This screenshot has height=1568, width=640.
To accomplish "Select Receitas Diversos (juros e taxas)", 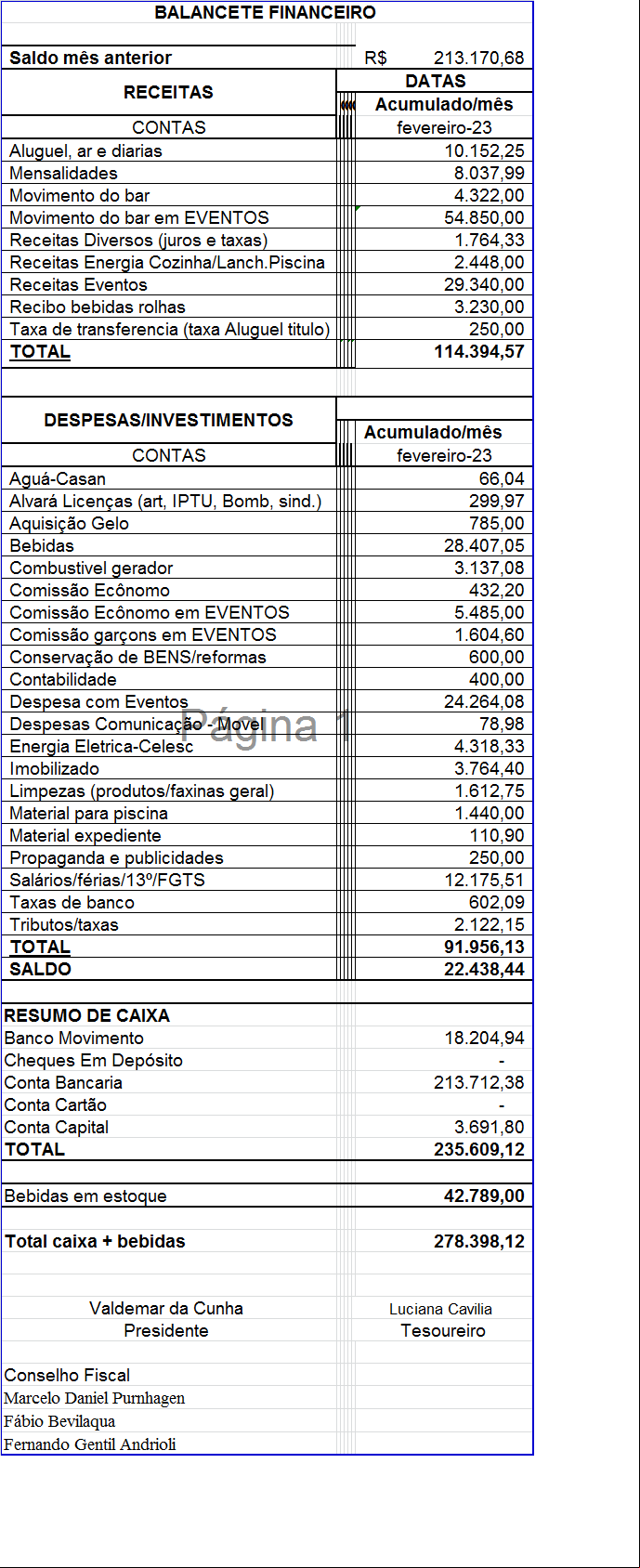I will pyautogui.click(x=138, y=240).
